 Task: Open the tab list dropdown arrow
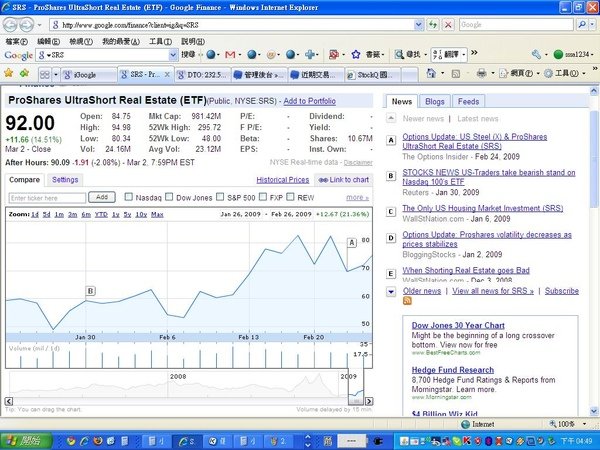(x=56, y=74)
